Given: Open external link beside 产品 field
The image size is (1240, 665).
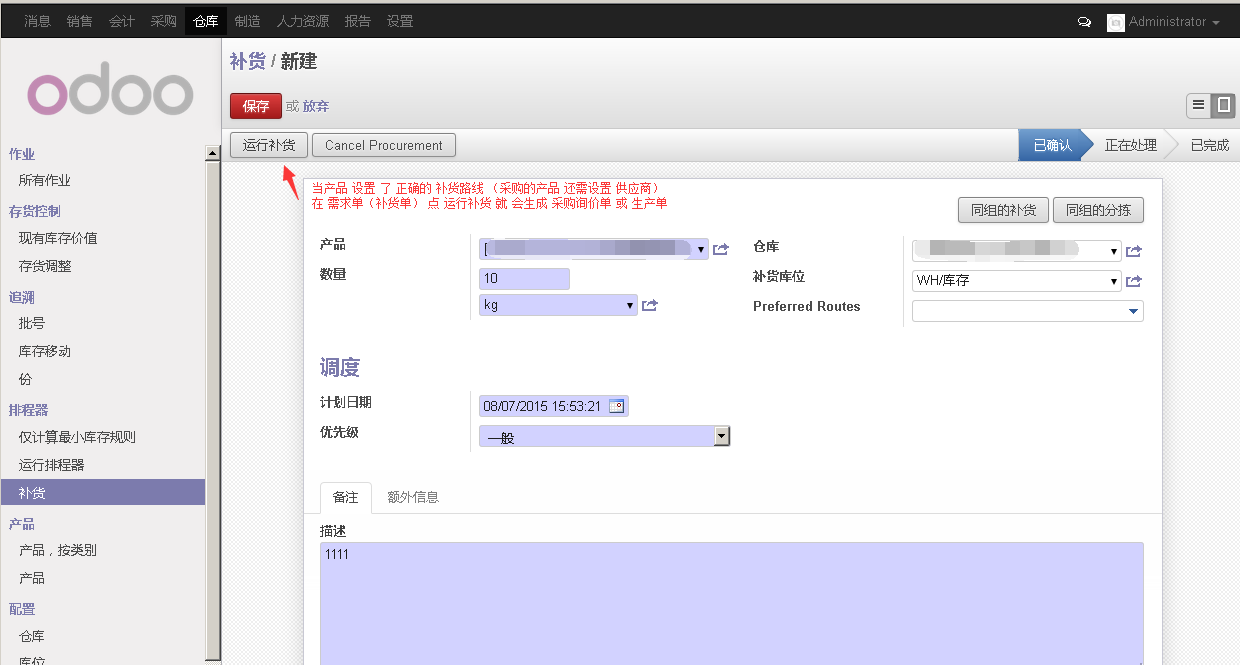Looking at the screenshot, I should pyautogui.click(x=720, y=250).
